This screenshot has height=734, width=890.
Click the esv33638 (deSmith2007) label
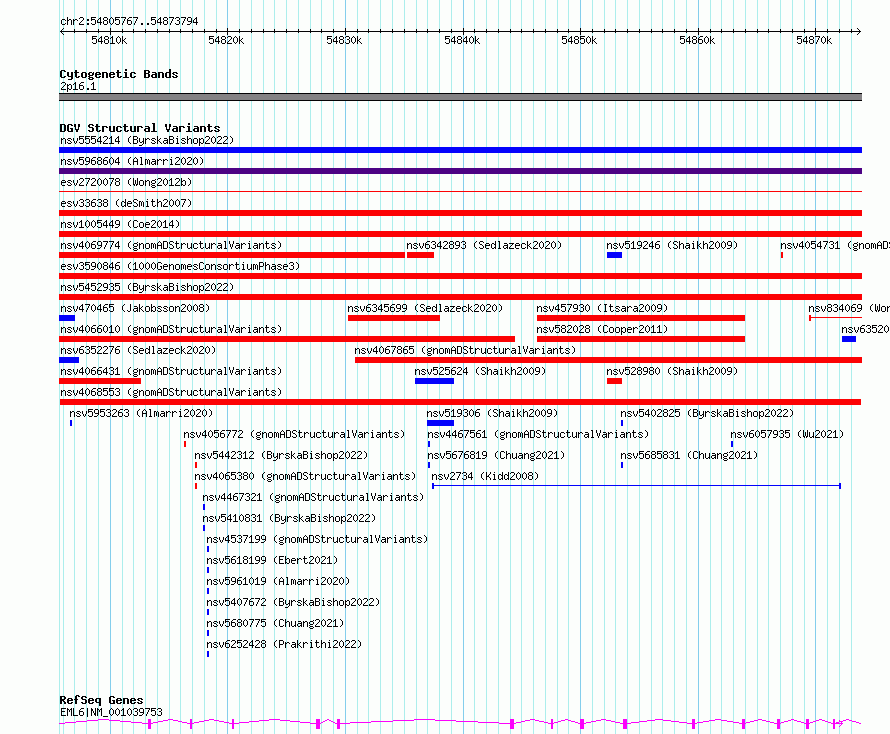click(x=126, y=203)
